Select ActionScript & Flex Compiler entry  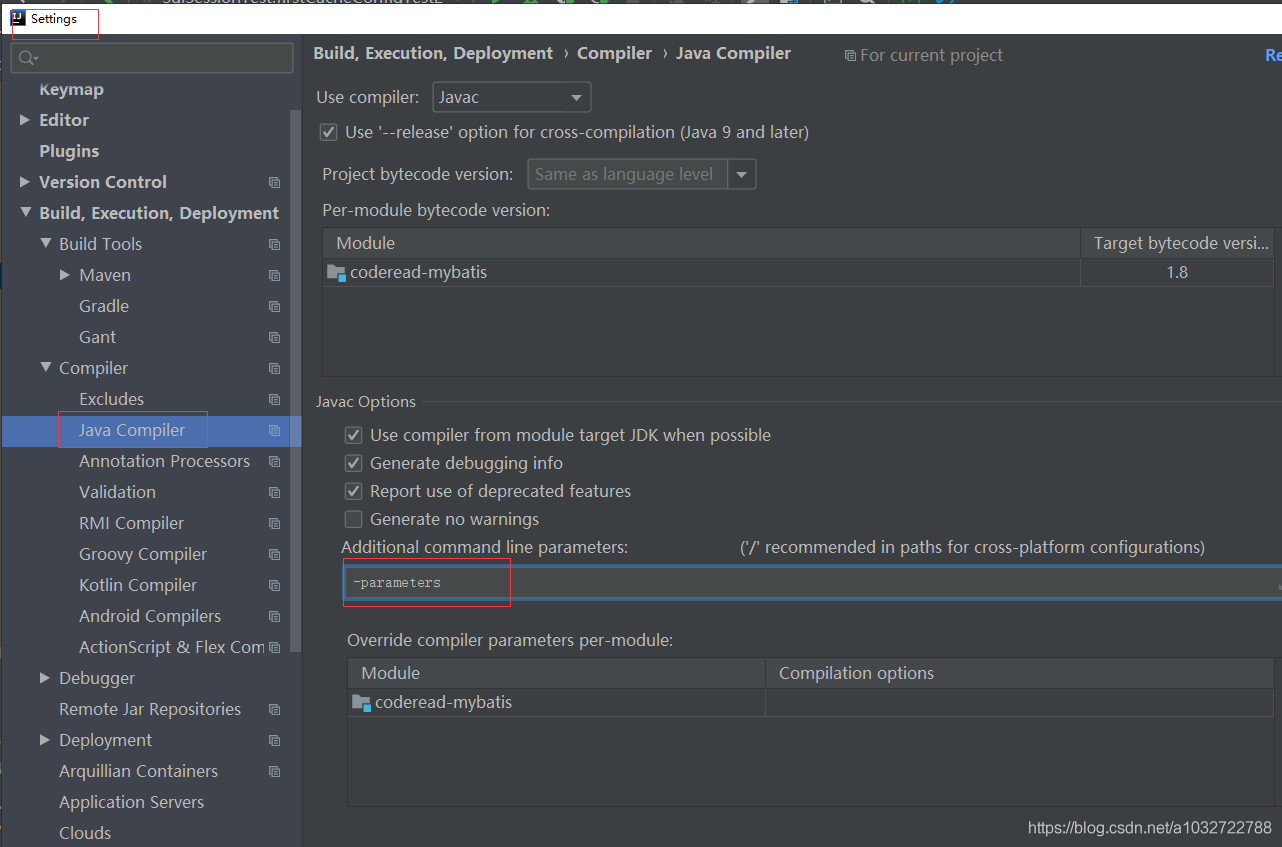click(171, 647)
